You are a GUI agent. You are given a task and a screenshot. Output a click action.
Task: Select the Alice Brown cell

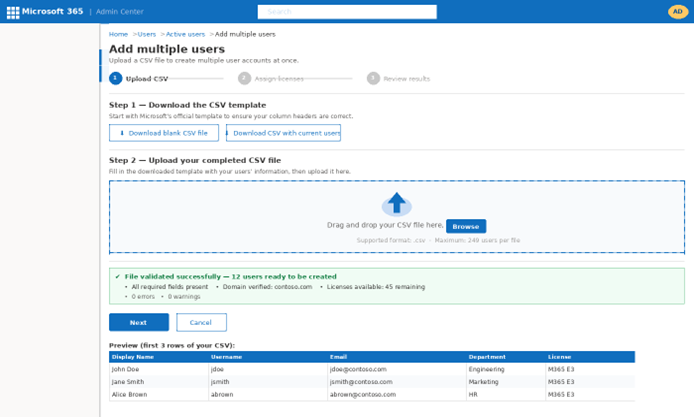(x=158, y=394)
